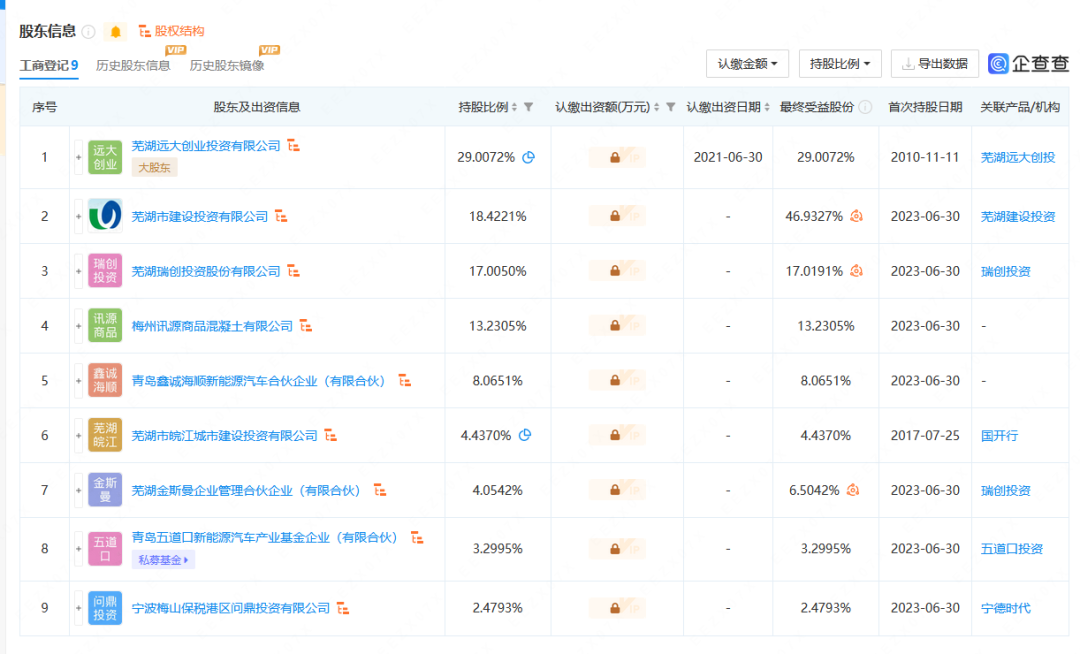Sort by 认缴出资日期 column arrows
Screen dimensions: 1080x654
click(x=767, y=107)
